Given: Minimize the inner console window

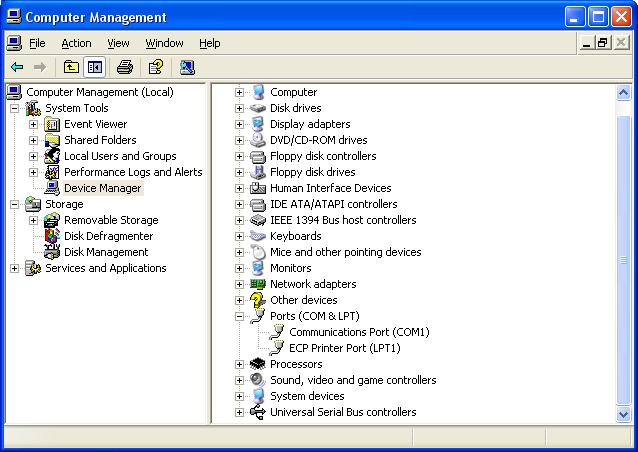Looking at the screenshot, I should pos(586,43).
